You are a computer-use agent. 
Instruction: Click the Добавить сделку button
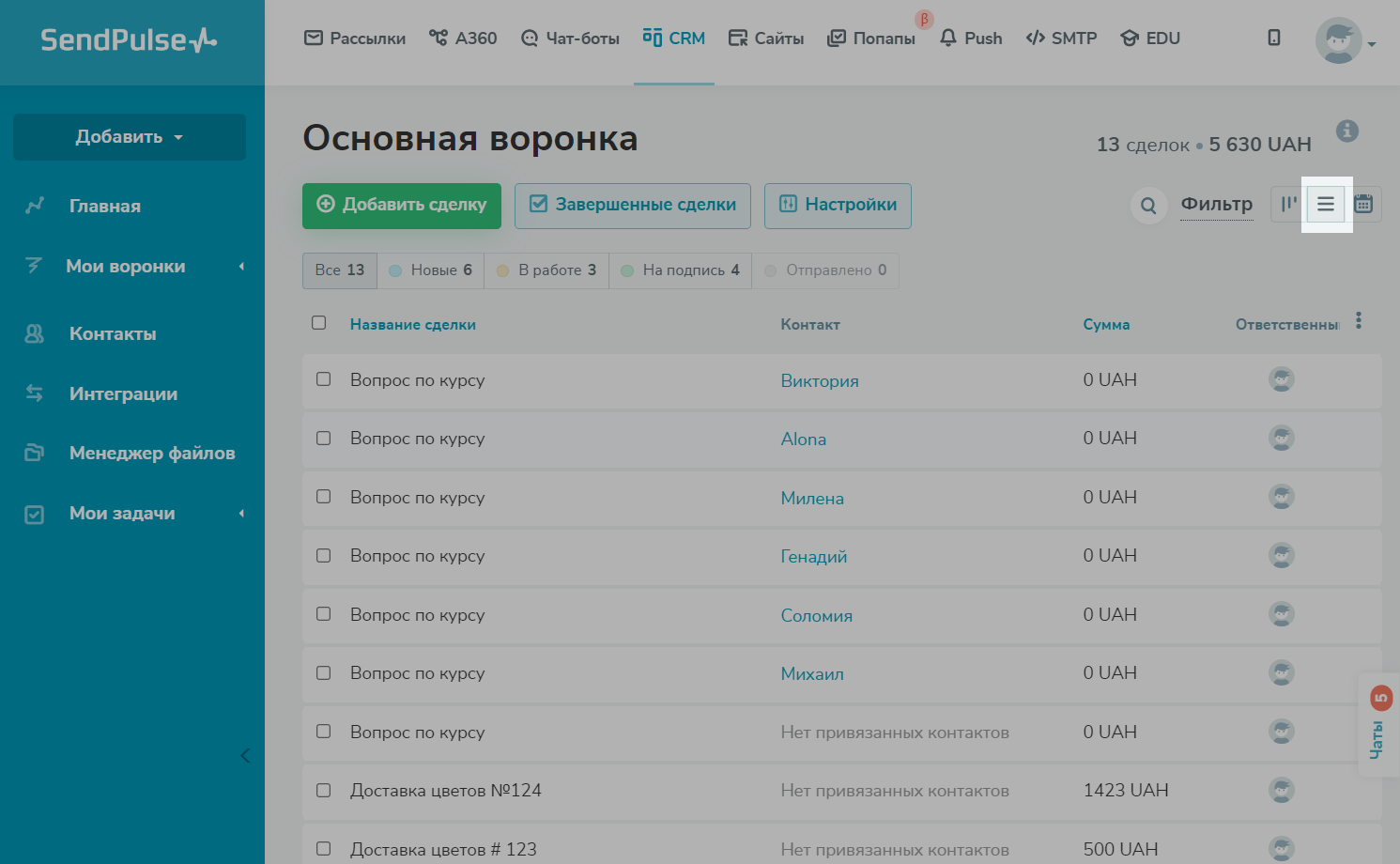(402, 206)
